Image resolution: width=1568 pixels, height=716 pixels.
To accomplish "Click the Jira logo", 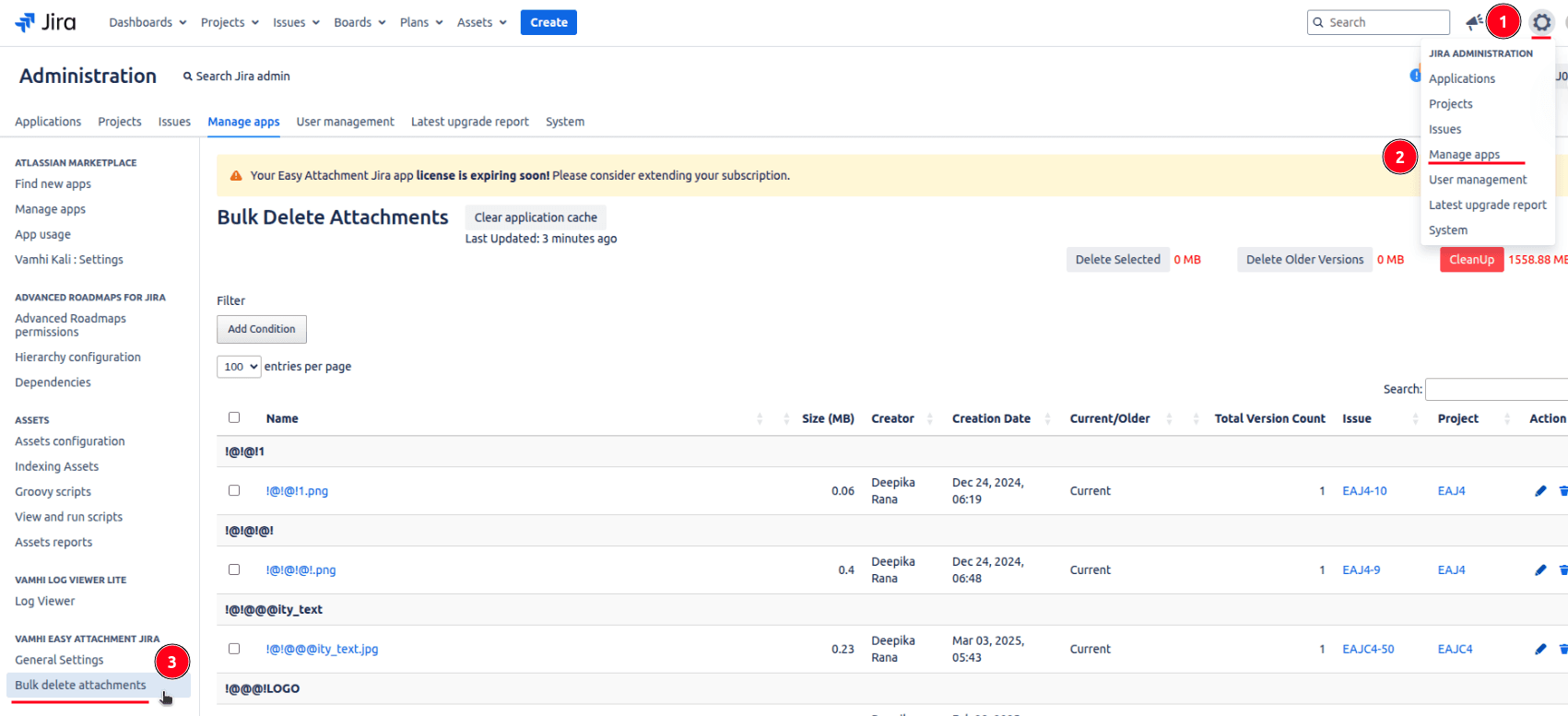I will [x=46, y=22].
